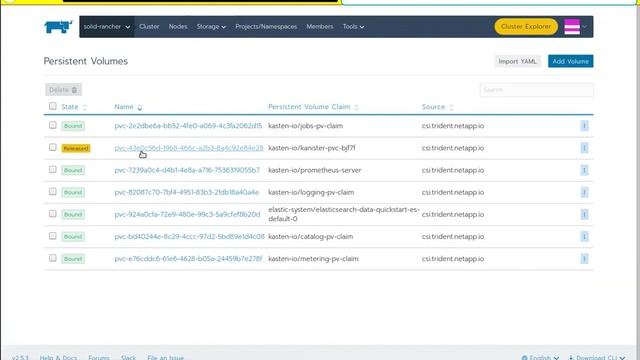Expand the Storage menu dropdown
Viewport: 640px width, 360px height.
[211, 27]
